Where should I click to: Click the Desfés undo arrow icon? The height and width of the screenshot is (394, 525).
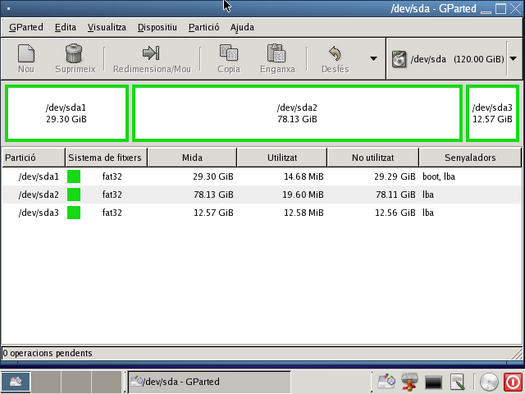pos(335,53)
